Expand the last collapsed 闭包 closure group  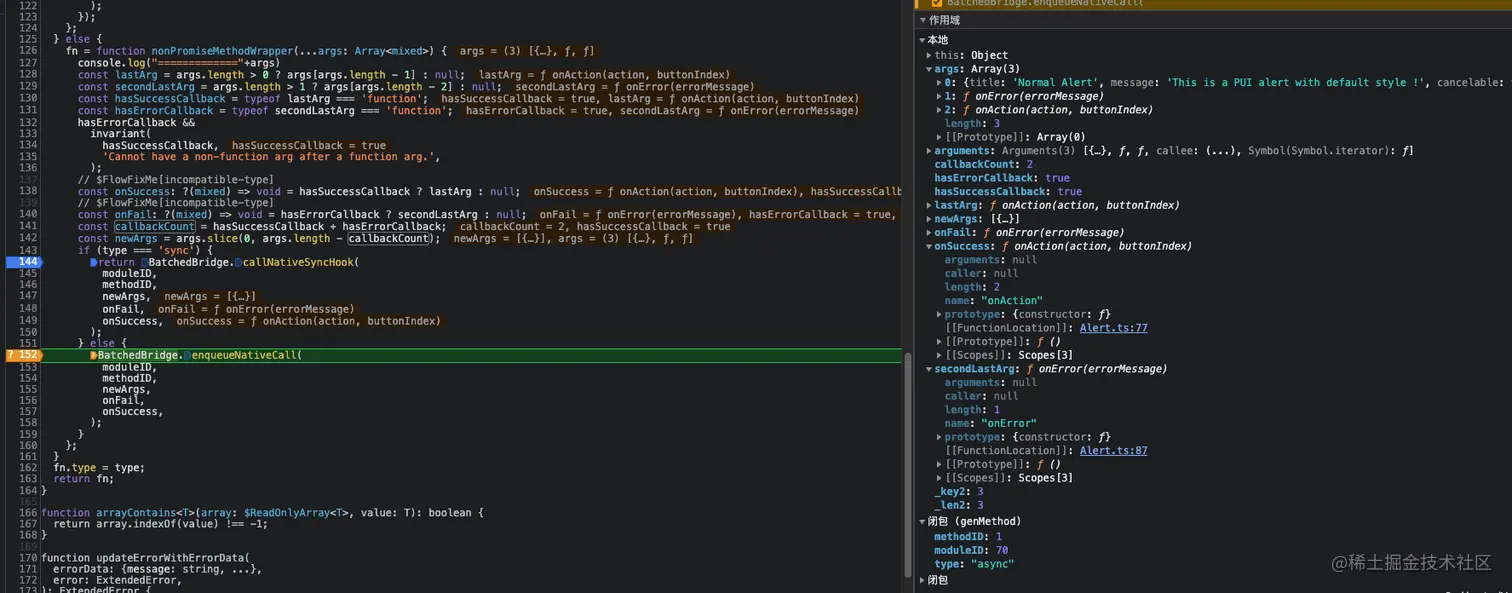coord(923,580)
